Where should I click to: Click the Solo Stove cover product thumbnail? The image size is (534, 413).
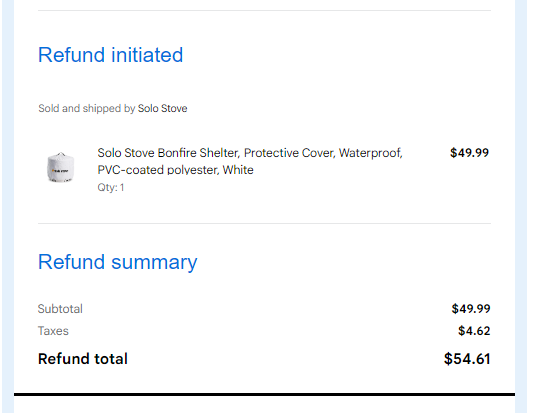click(60, 167)
